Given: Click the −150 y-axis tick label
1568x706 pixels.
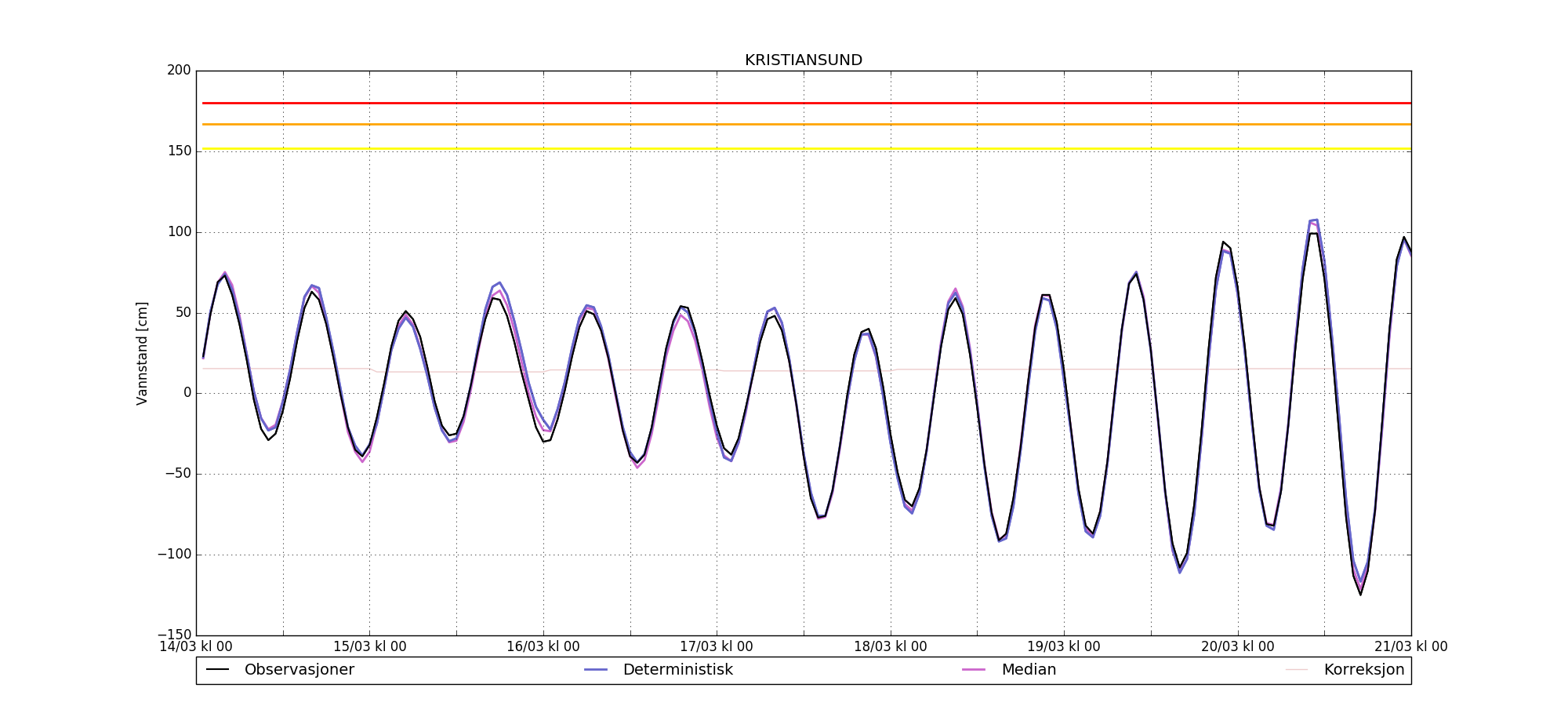Looking at the screenshot, I should (x=174, y=635).
